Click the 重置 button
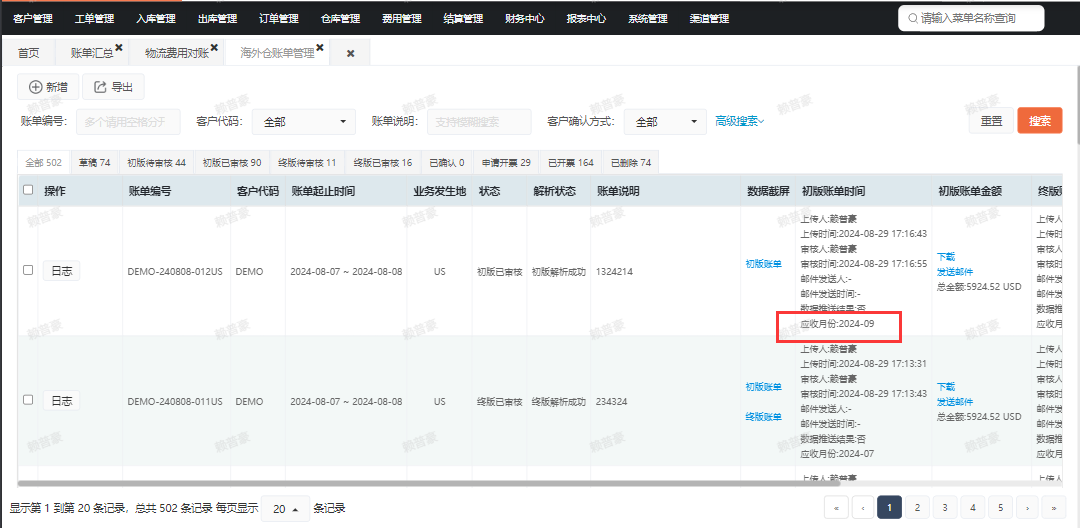Image resolution: width=1080 pixels, height=528 pixels. click(991, 120)
